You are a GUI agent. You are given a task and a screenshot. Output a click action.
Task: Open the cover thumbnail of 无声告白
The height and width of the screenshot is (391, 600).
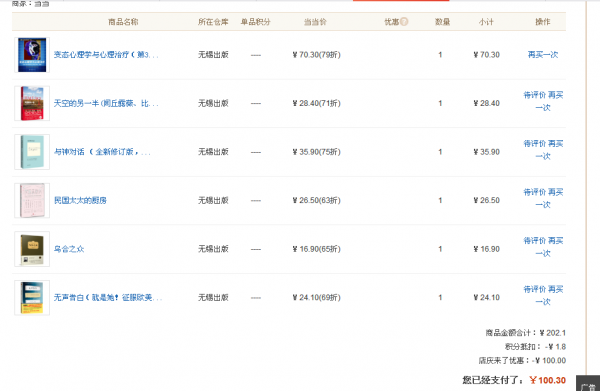[32, 298]
